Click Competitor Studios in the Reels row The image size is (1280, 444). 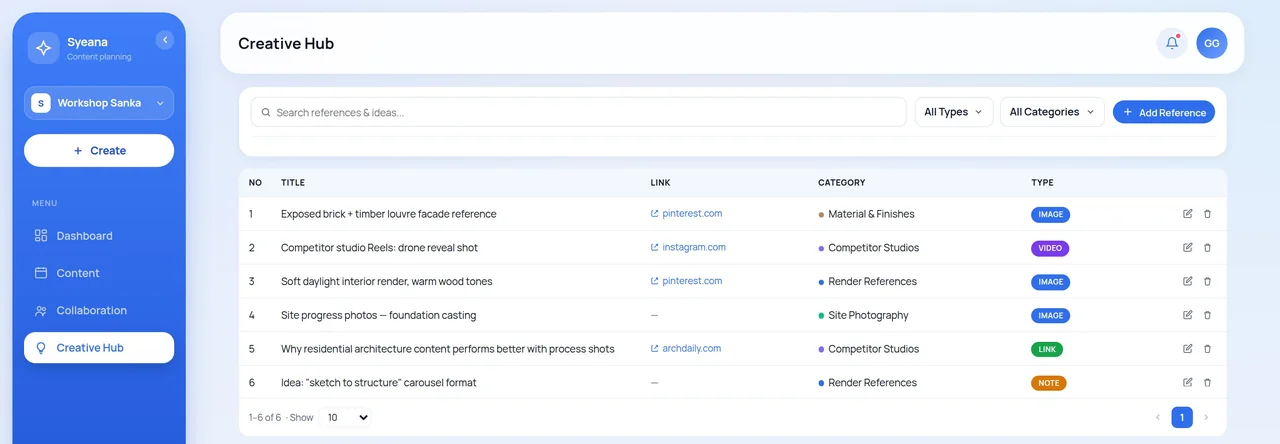click(x=869, y=248)
